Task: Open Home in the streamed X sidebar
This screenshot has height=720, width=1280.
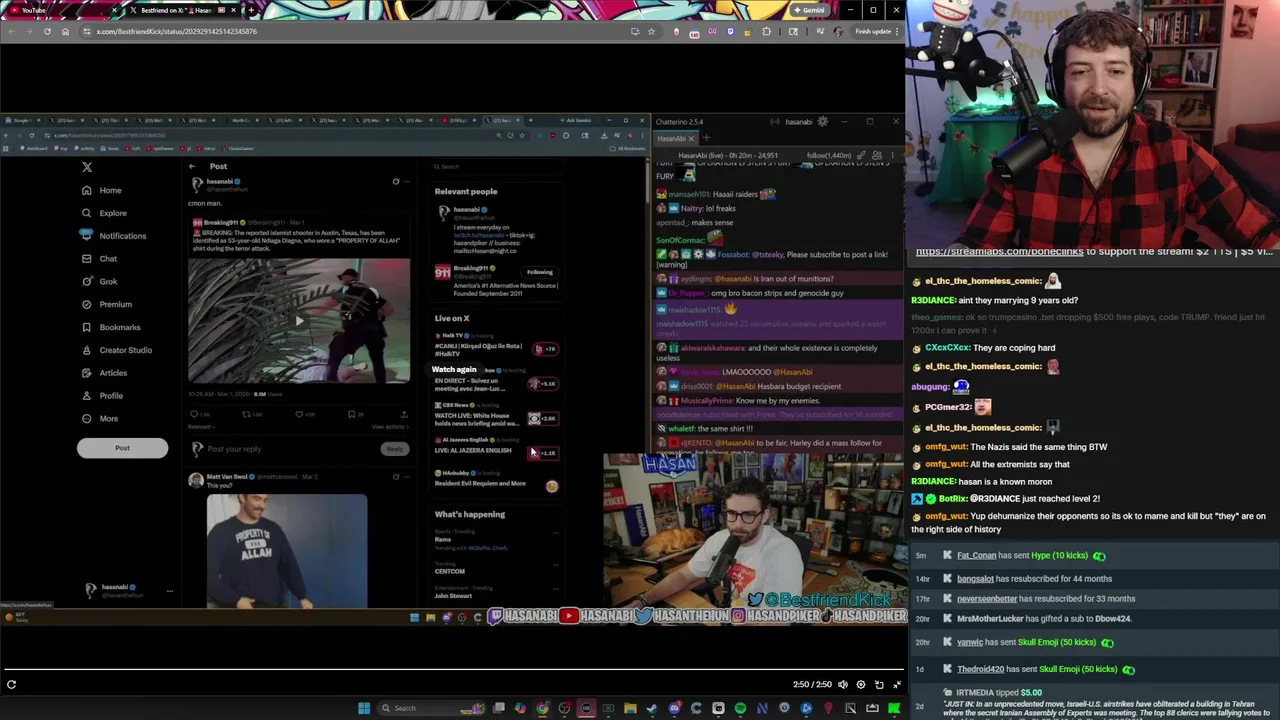Action: pyautogui.click(x=102, y=190)
